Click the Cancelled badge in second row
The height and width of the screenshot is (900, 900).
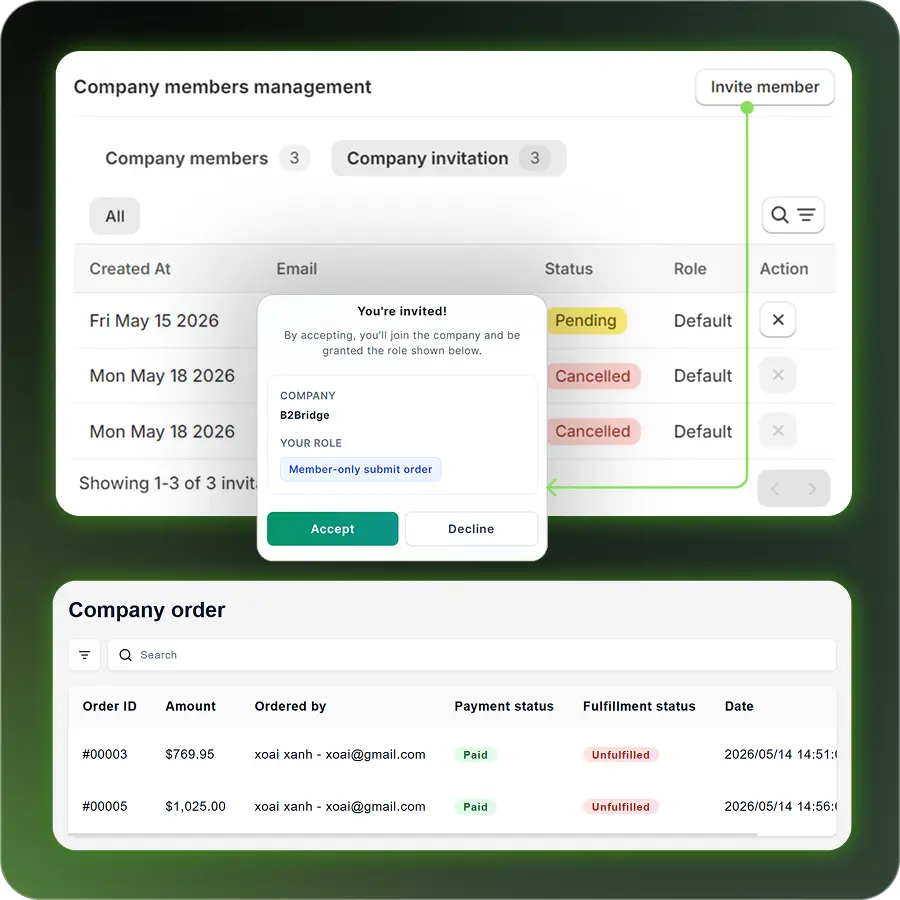point(593,376)
